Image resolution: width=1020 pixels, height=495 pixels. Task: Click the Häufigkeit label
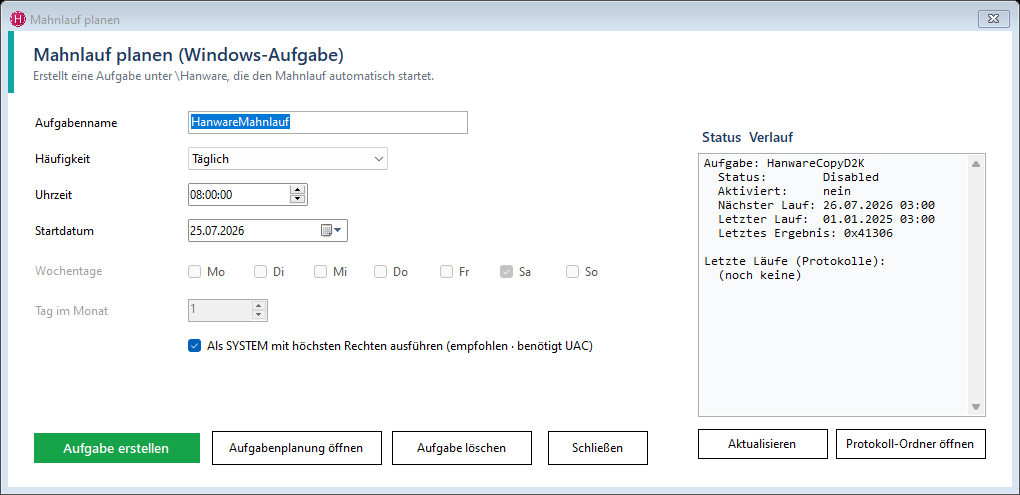[x=62, y=158]
